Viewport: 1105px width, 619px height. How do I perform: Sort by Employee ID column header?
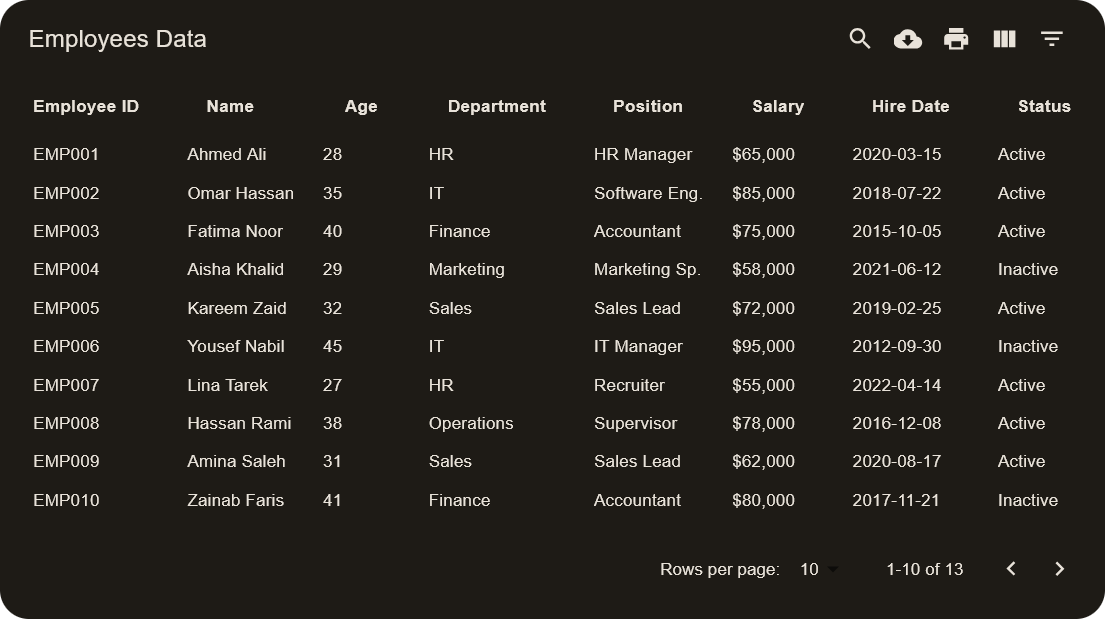point(86,106)
